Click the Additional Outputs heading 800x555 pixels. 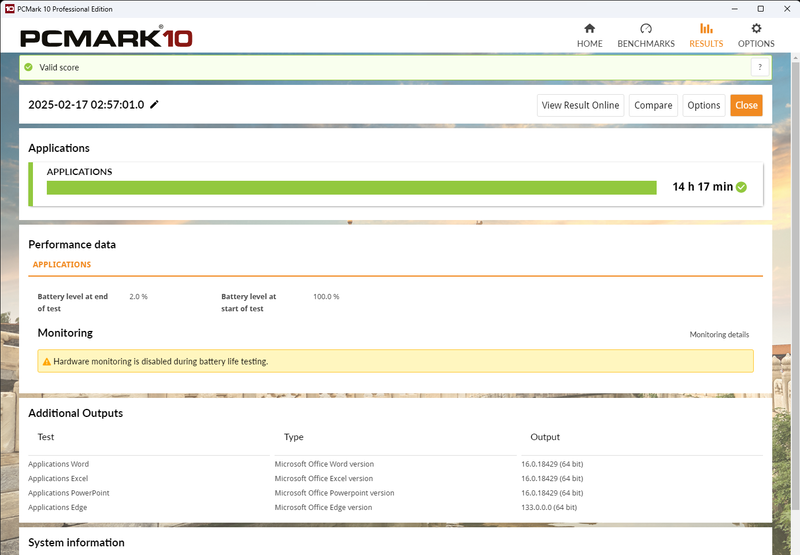(x=76, y=413)
